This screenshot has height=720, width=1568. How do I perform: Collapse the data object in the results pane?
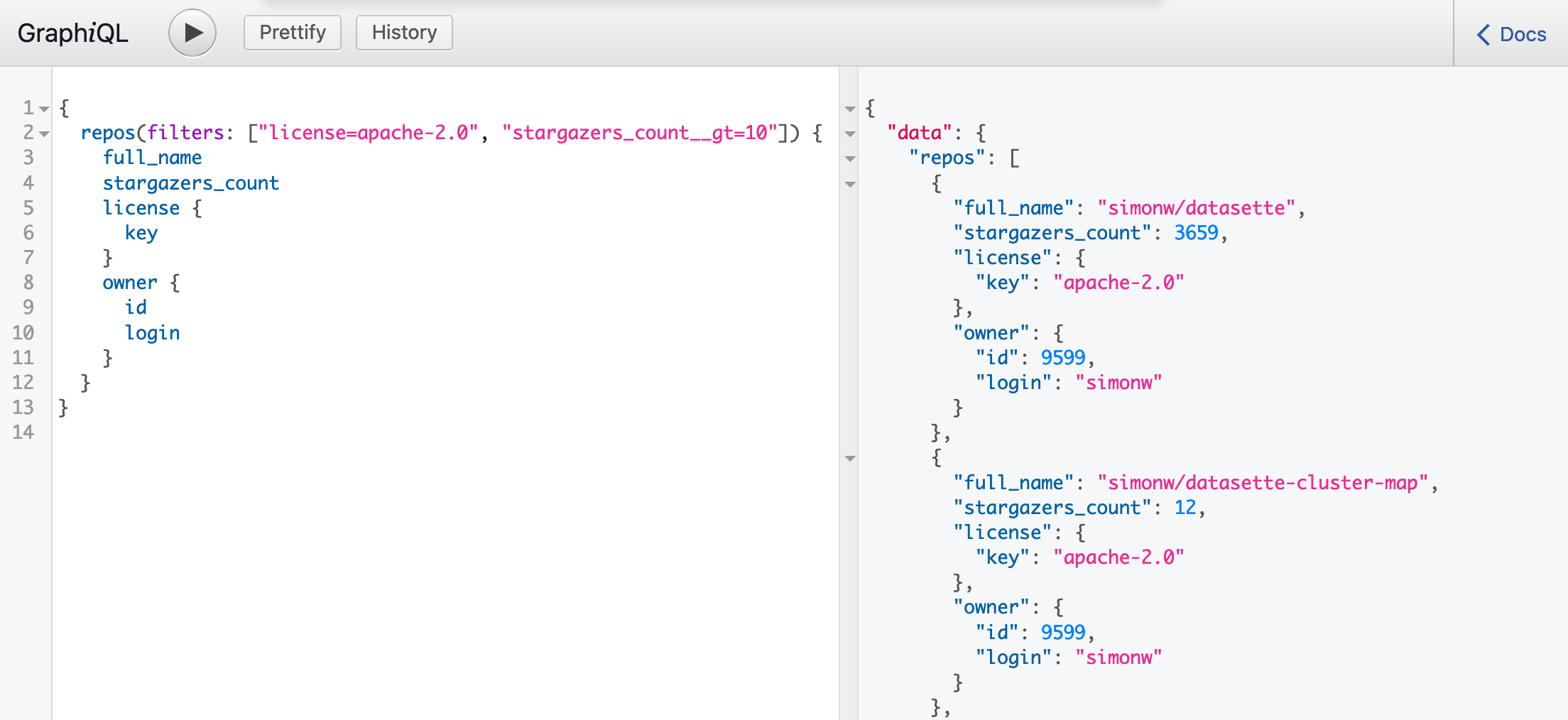click(x=850, y=133)
